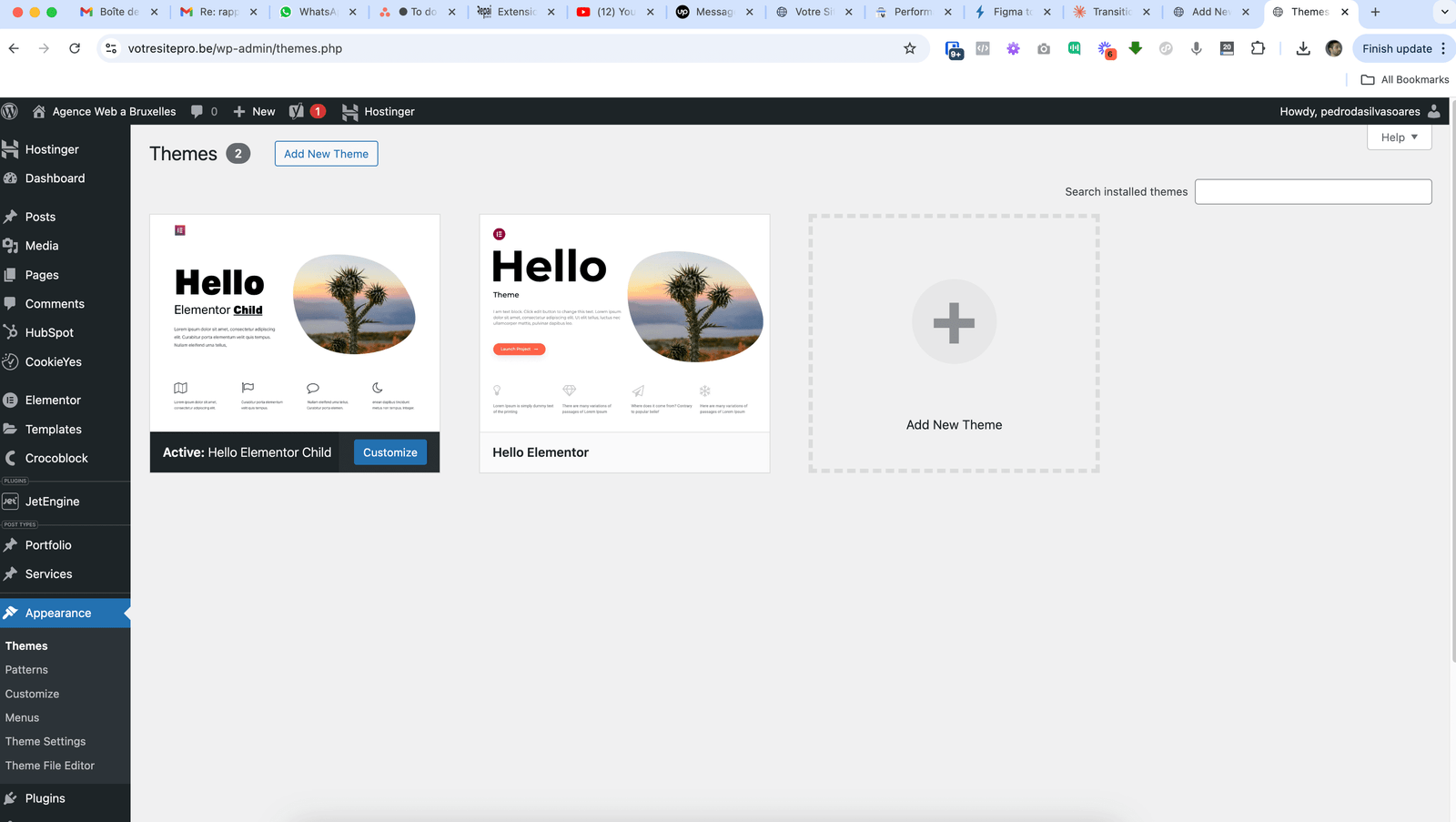Open Portfolio post type in sidebar

(65, 545)
